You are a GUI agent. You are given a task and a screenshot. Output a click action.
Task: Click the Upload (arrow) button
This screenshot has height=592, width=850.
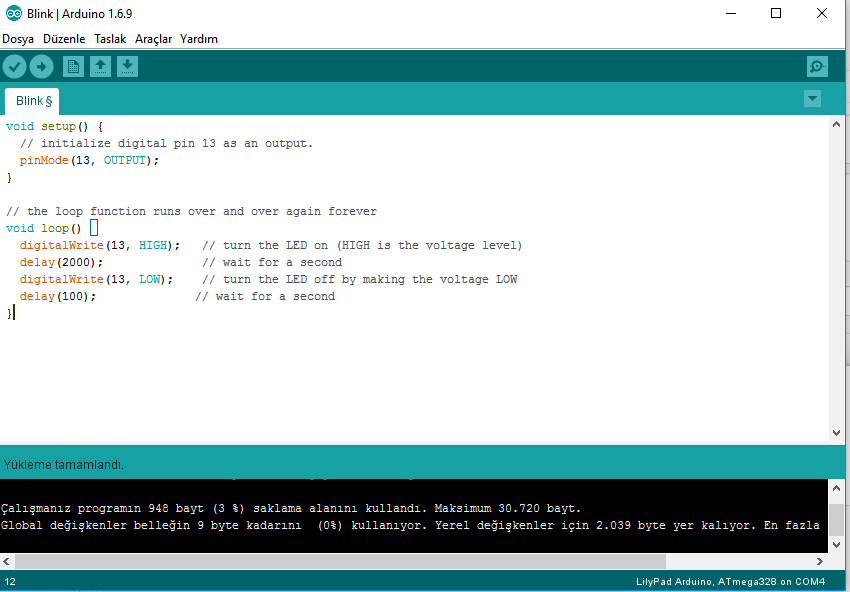[41, 66]
